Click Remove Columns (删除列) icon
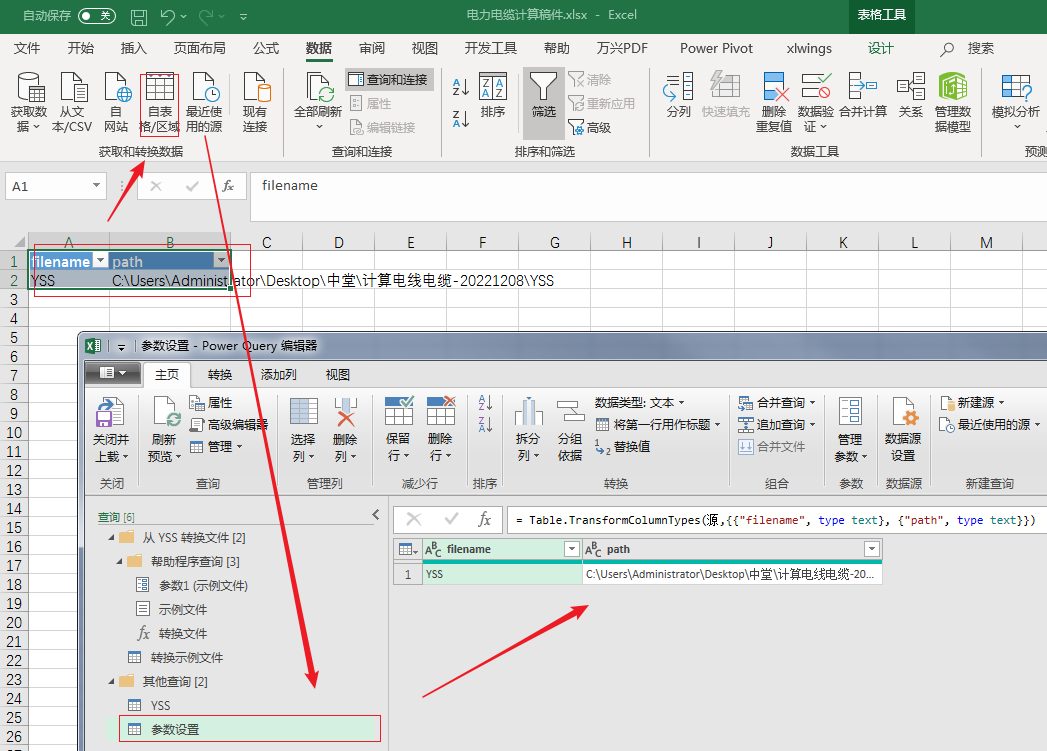Screen dimensions: 1047x751 point(345,430)
